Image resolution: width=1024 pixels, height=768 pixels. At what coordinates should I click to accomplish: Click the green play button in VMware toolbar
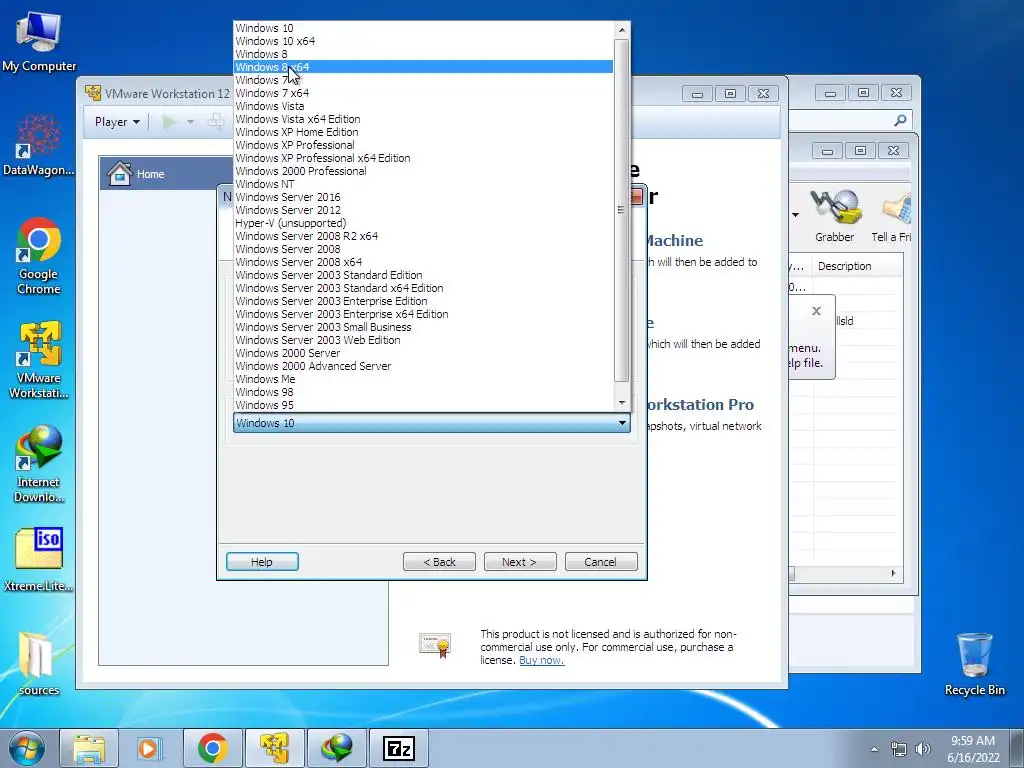[x=169, y=121]
